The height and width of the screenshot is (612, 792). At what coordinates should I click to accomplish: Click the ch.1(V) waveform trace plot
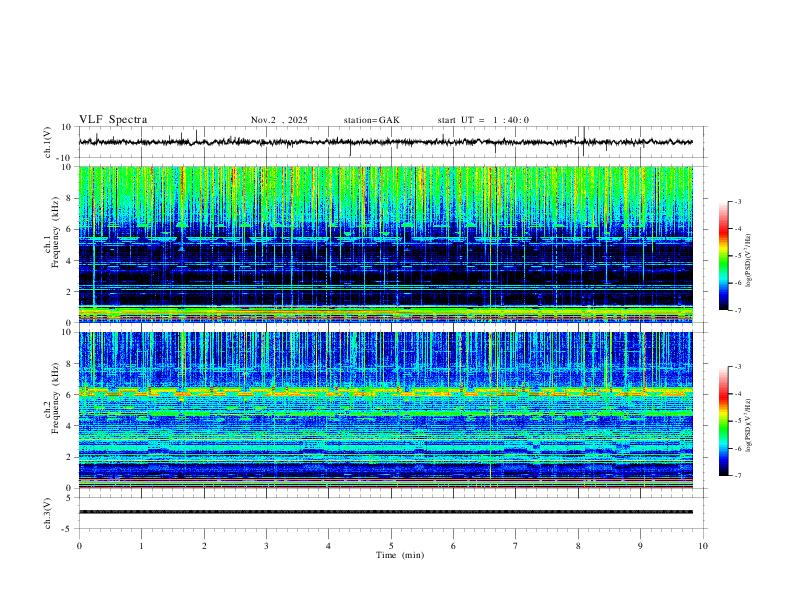(386, 142)
